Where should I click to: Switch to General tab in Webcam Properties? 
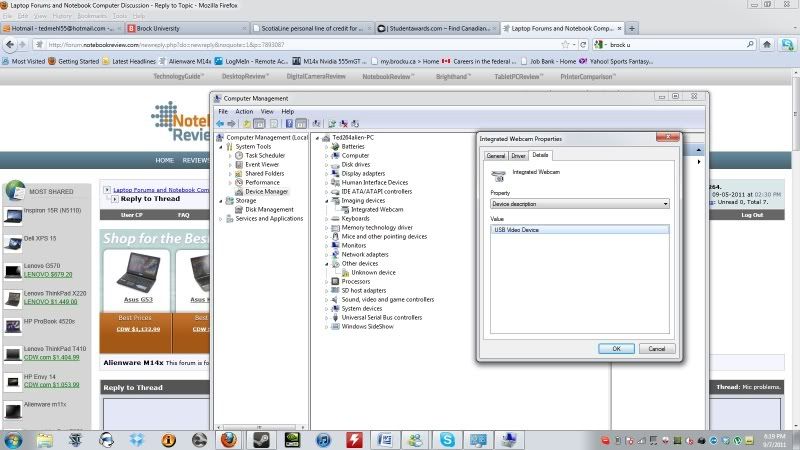(x=496, y=156)
